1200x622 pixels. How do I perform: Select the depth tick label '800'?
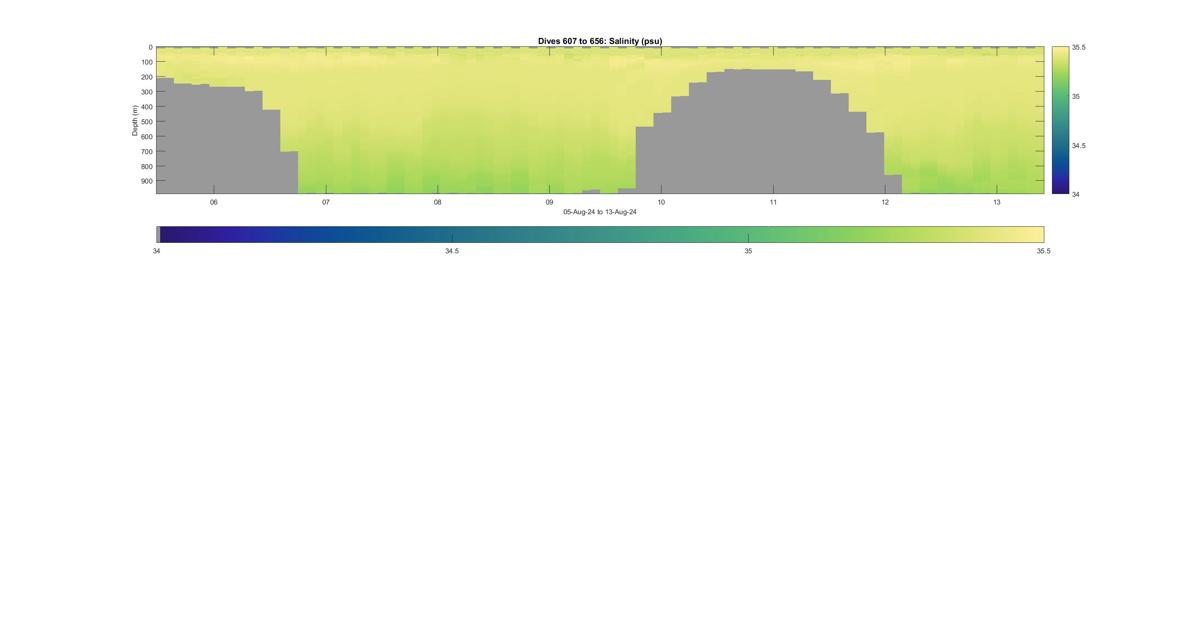147,167
